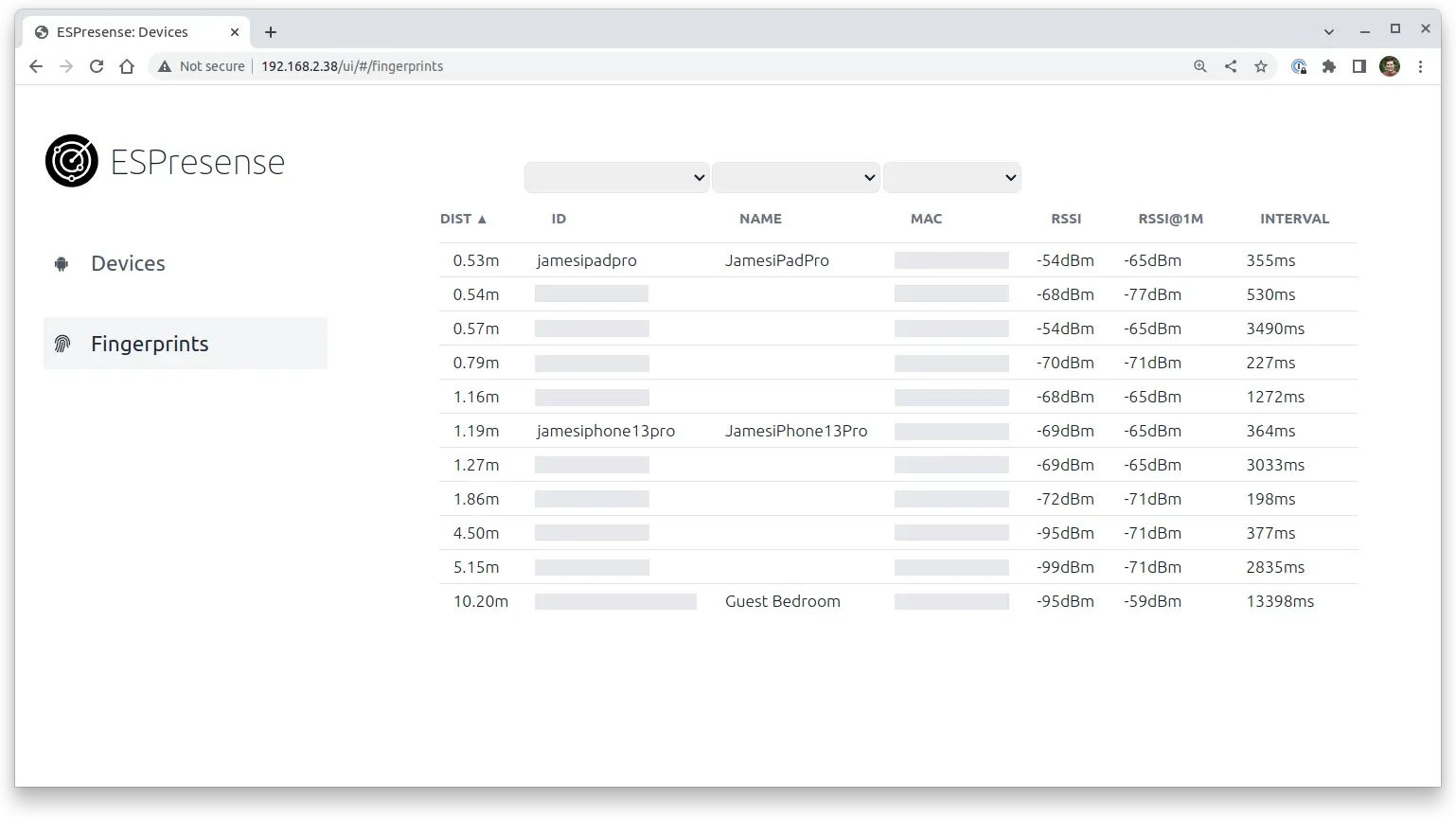Open the Extensions puzzle piece menu
Screen dimensions: 1456x817
click(1329, 66)
